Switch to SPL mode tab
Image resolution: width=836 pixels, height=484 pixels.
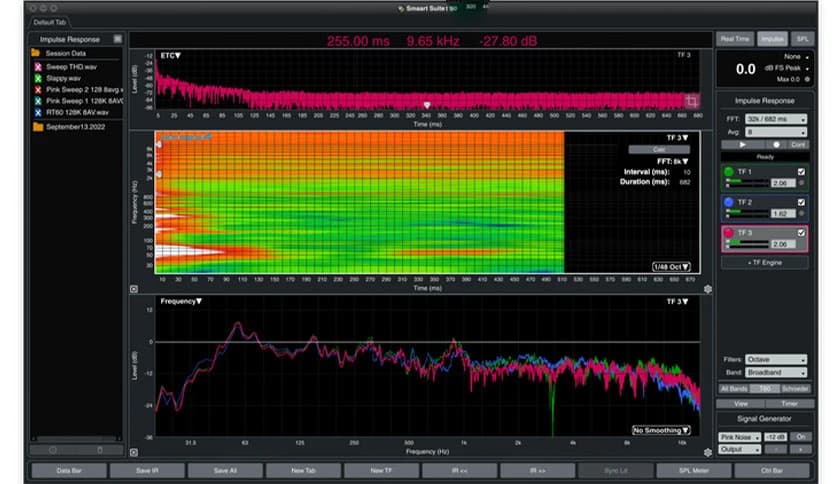pyautogui.click(x=802, y=39)
